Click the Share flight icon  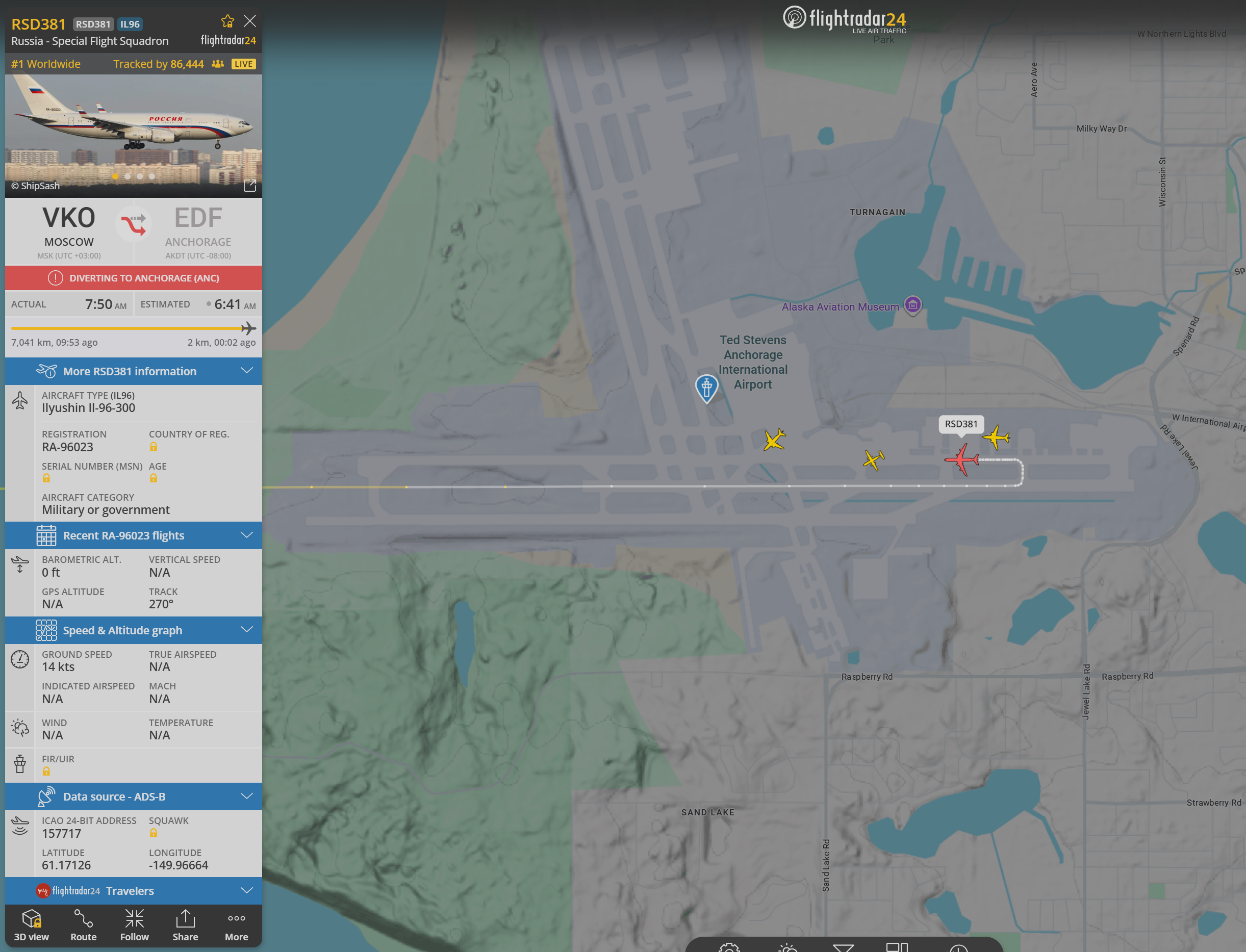tap(185, 925)
